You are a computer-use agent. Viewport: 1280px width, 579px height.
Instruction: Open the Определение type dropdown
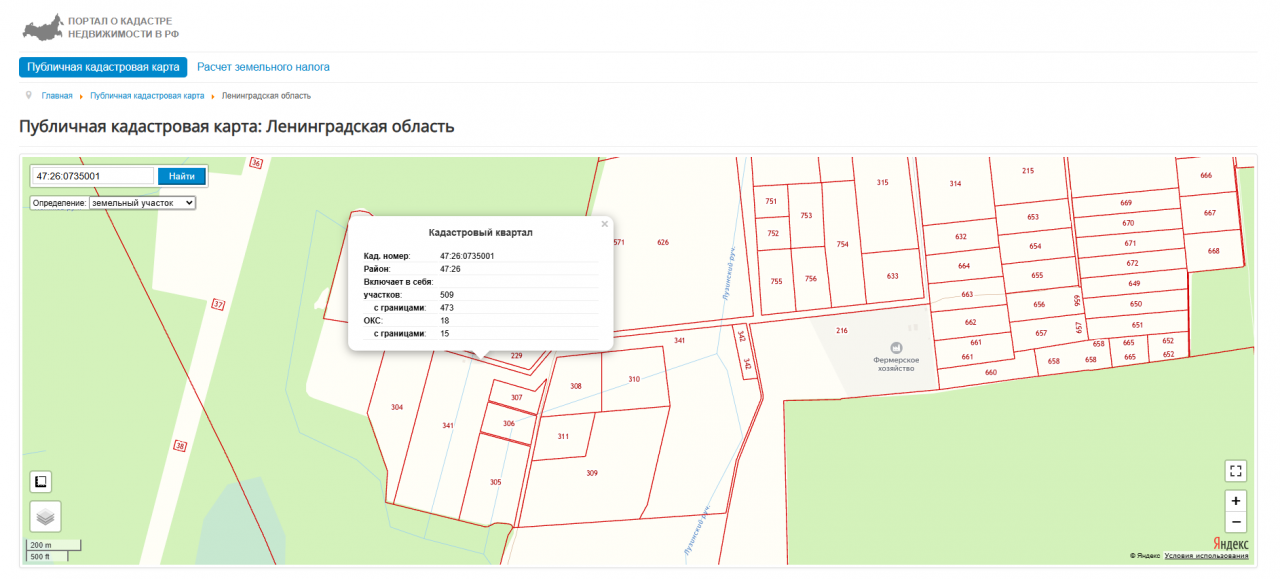[x=142, y=203]
